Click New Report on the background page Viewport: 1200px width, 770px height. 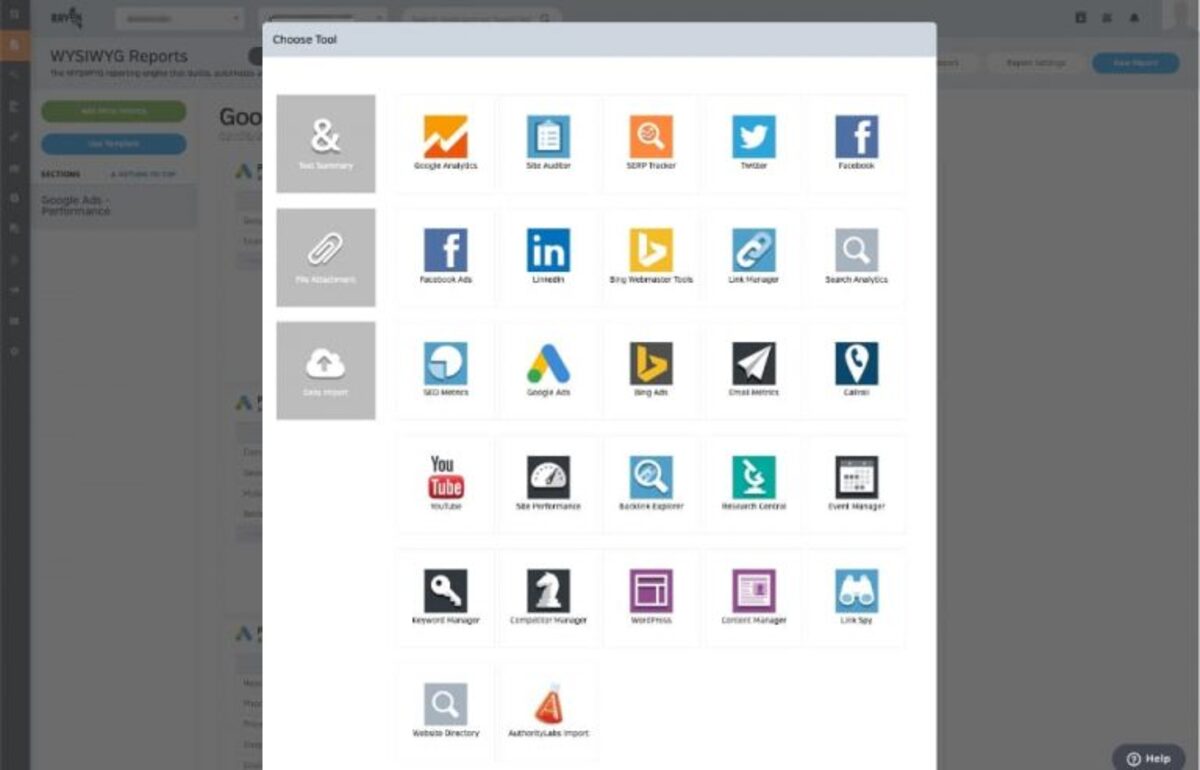pyautogui.click(x=1136, y=63)
